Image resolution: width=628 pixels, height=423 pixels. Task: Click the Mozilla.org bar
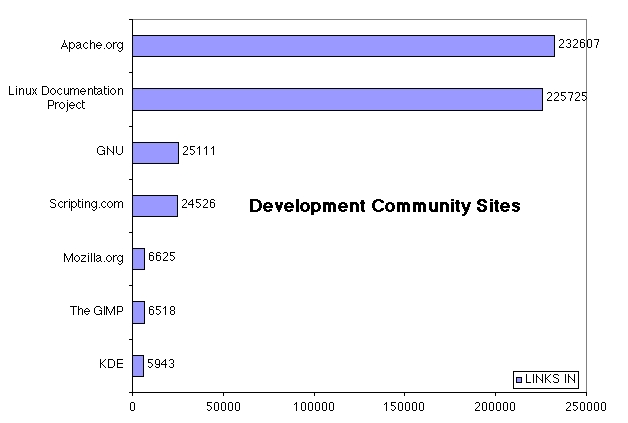(139, 258)
